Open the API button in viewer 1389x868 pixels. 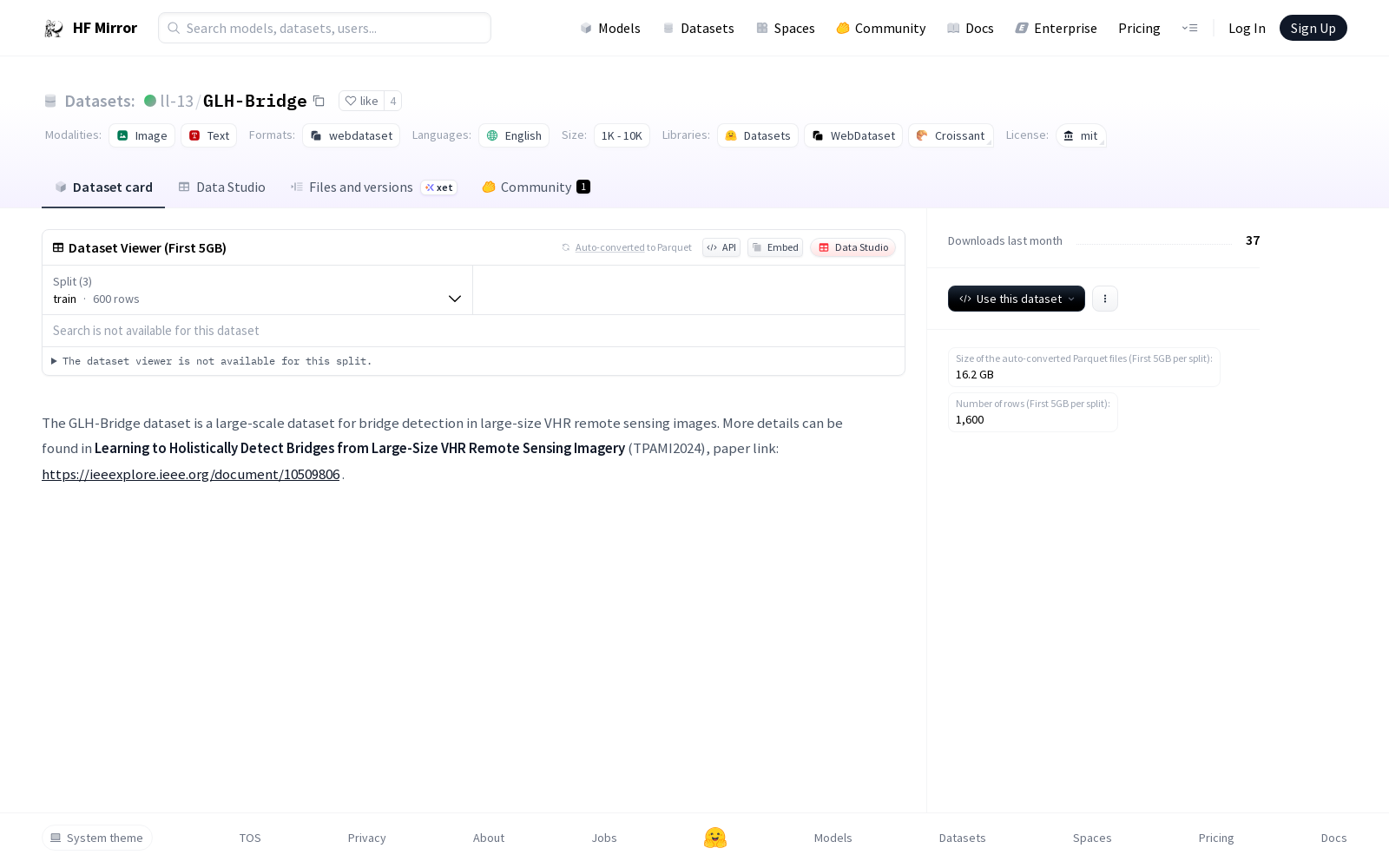click(x=721, y=247)
